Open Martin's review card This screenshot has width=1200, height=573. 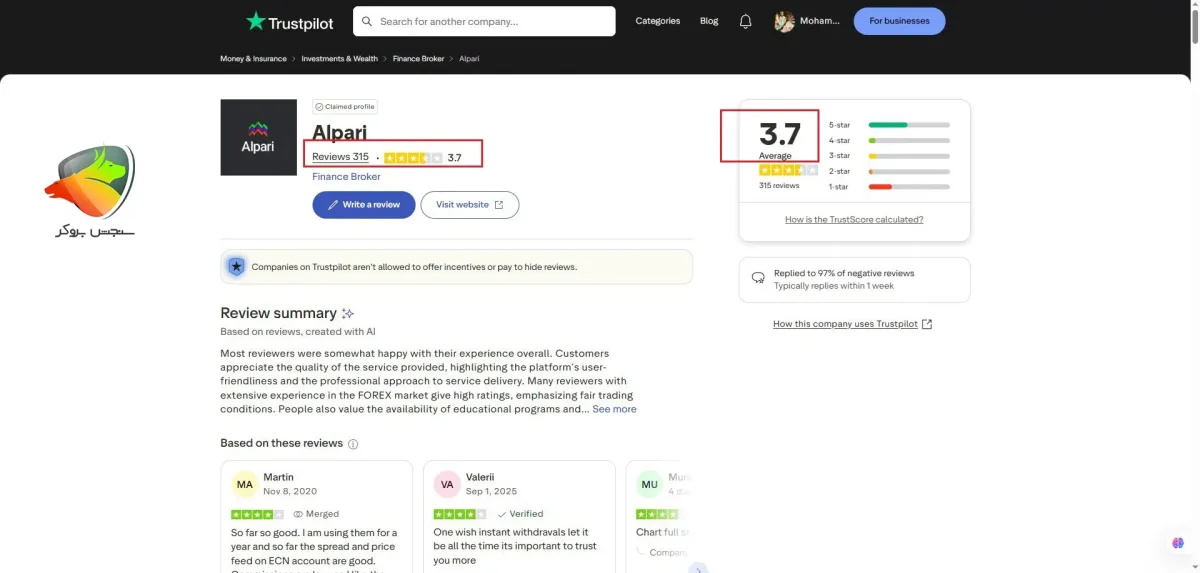click(316, 516)
